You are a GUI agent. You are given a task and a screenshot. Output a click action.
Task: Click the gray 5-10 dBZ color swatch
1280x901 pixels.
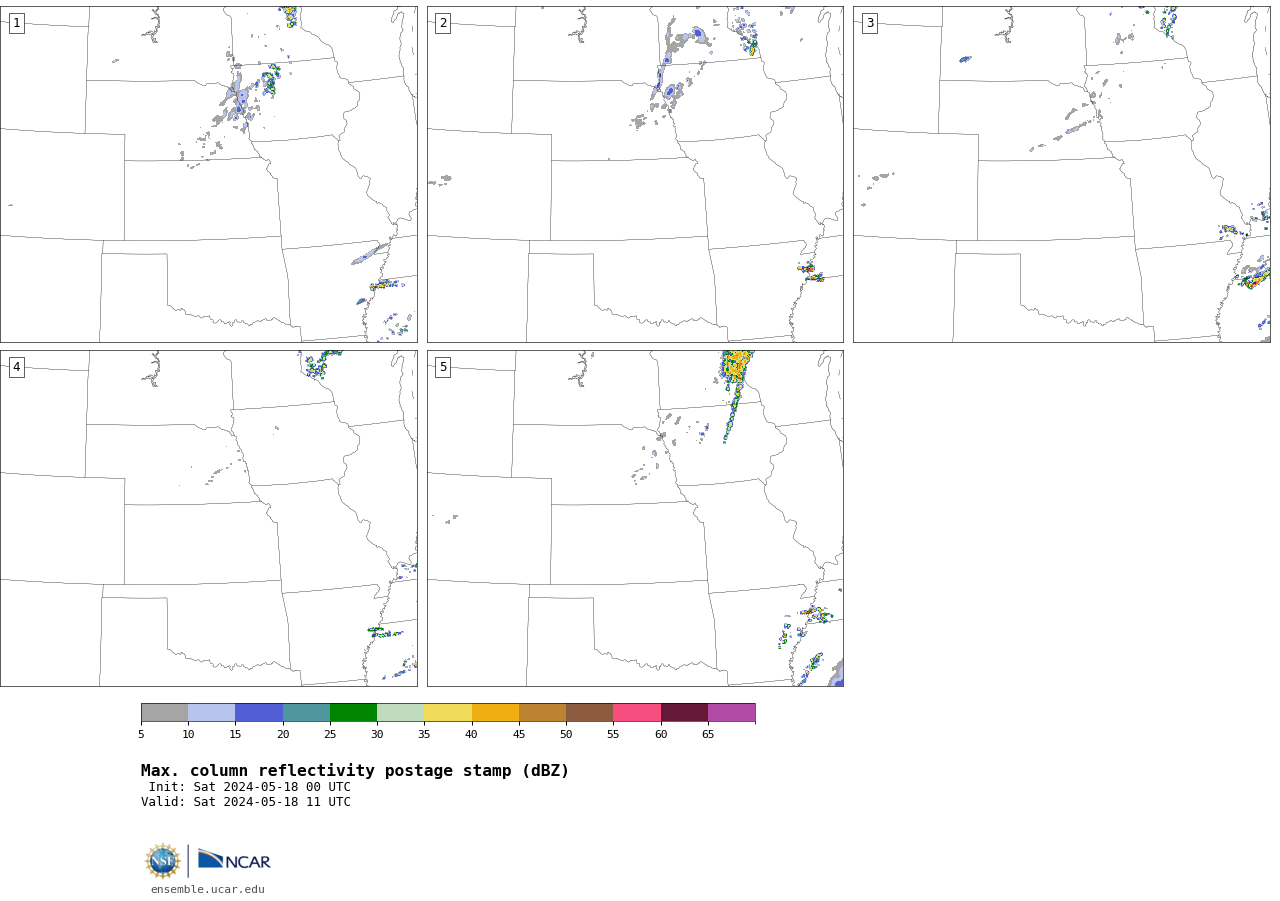point(164,713)
